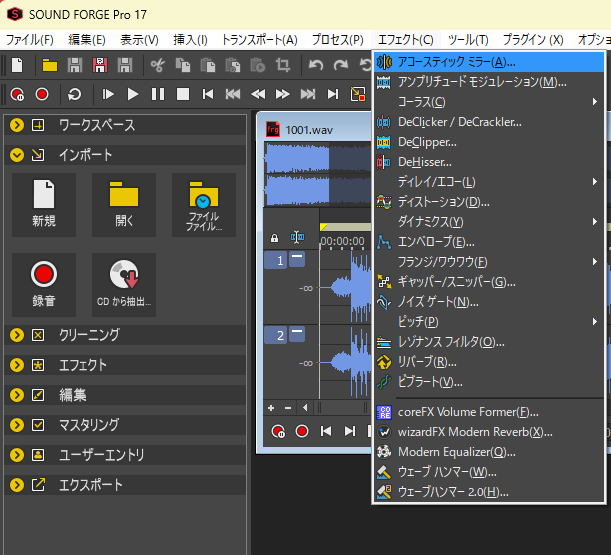
Task: Expand the マスタリング section
Action: tap(17, 425)
